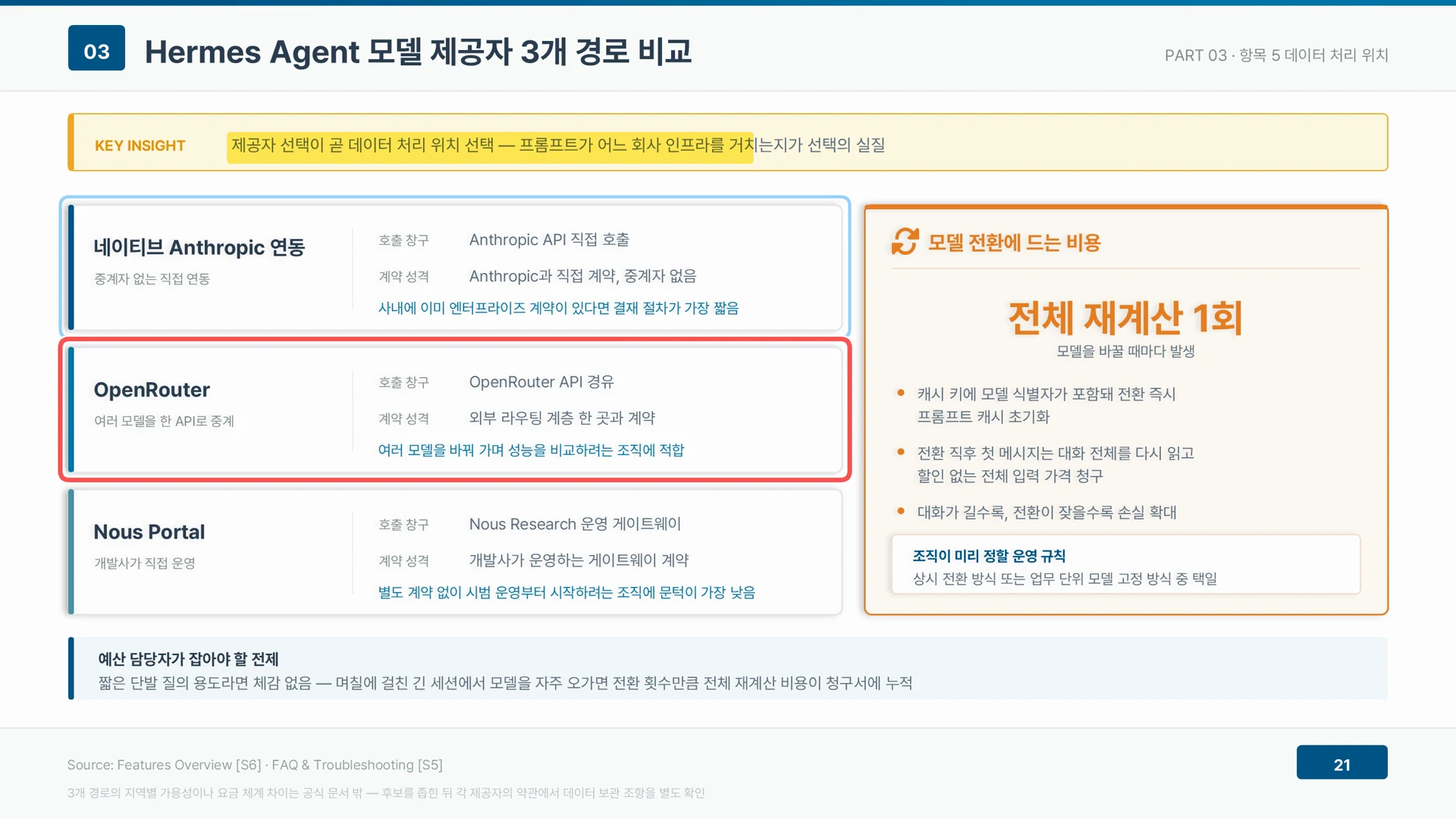The image size is (1456, 819).
Task: Click the subtitle 개발사가 직접 운영
Action: click(145, 563)
